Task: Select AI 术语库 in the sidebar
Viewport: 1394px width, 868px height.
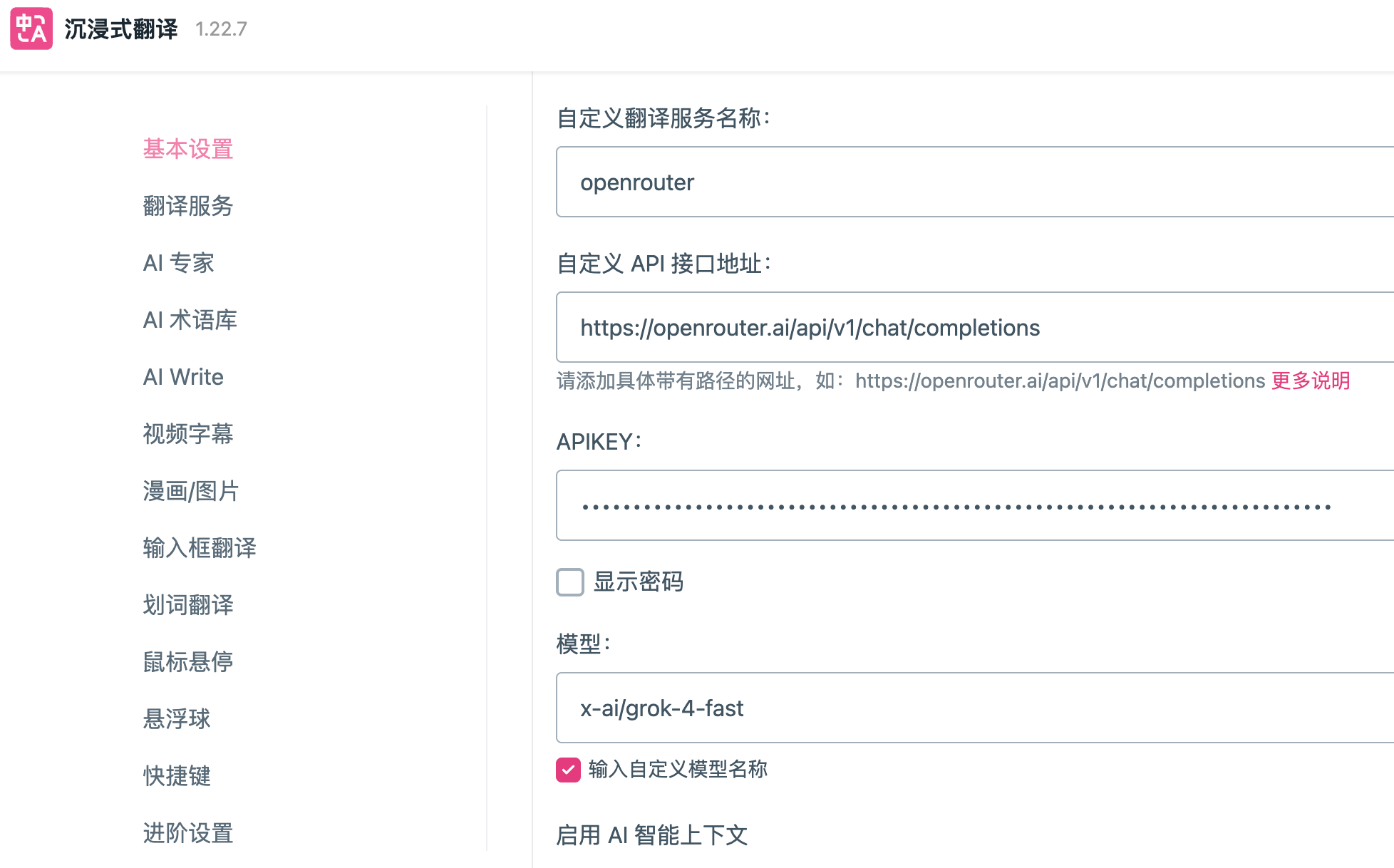Action: click(x=190, y=320)
